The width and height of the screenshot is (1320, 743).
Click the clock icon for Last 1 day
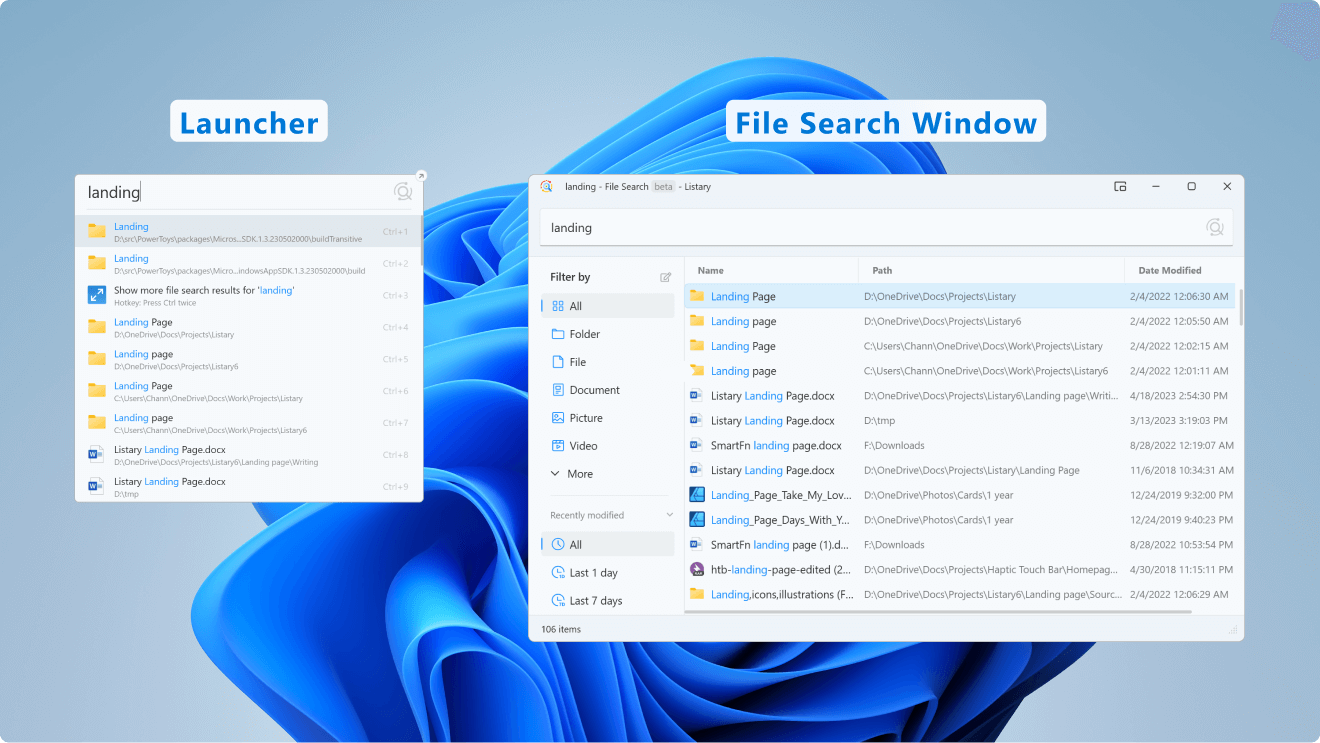point(558,573)
